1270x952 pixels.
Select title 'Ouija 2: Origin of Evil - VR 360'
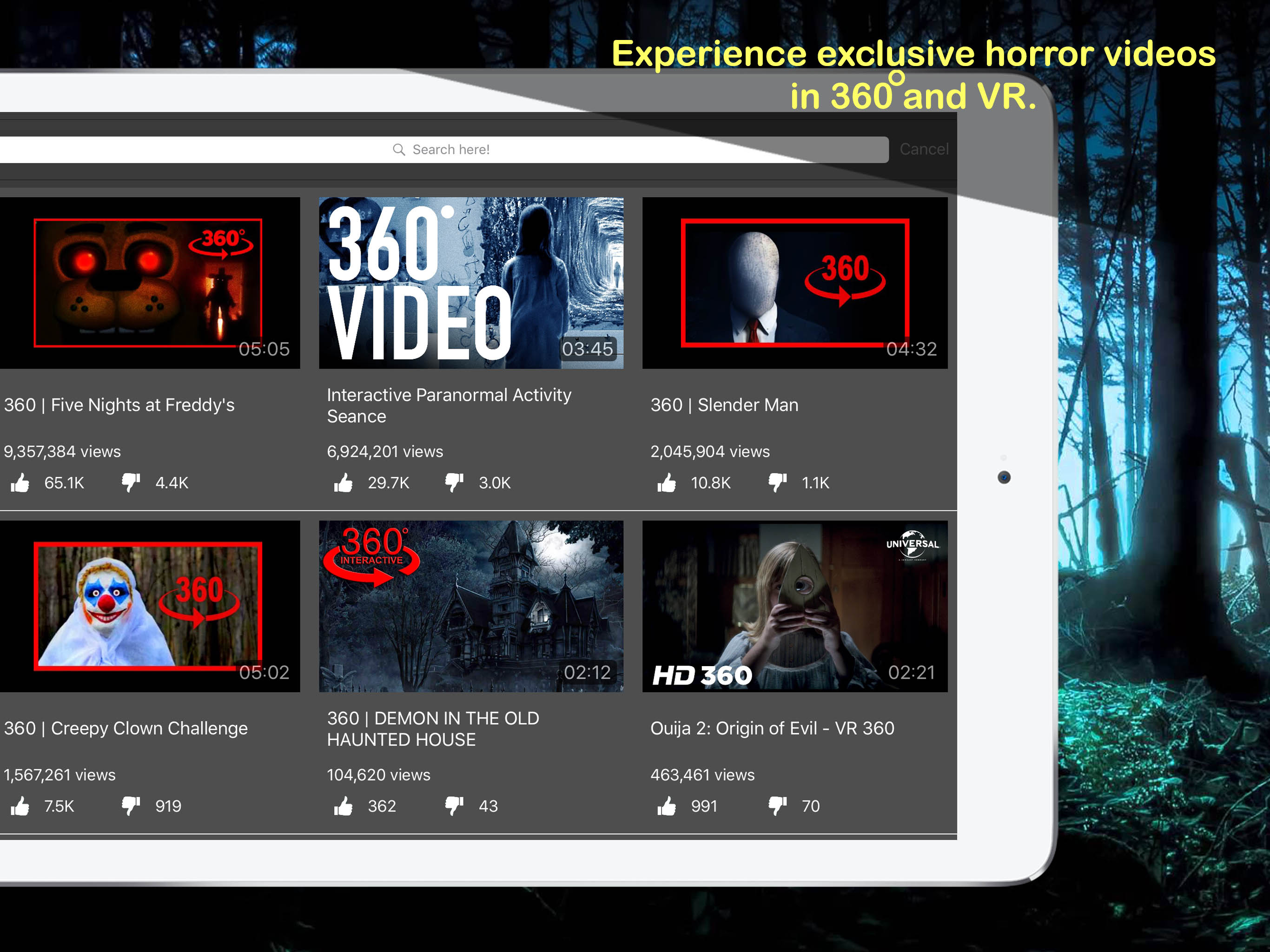click(772, 728)
